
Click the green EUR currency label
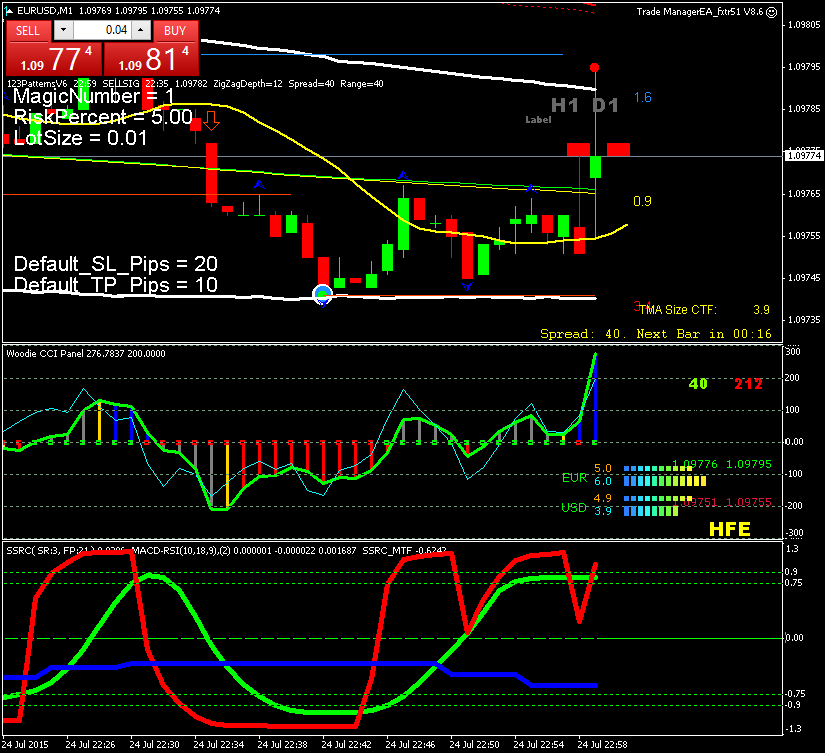tap(575, 478)
